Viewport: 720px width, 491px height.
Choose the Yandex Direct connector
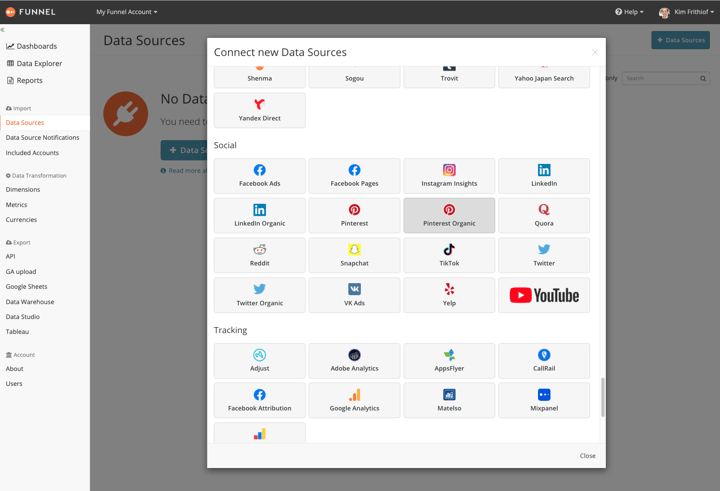pos(259,110)
